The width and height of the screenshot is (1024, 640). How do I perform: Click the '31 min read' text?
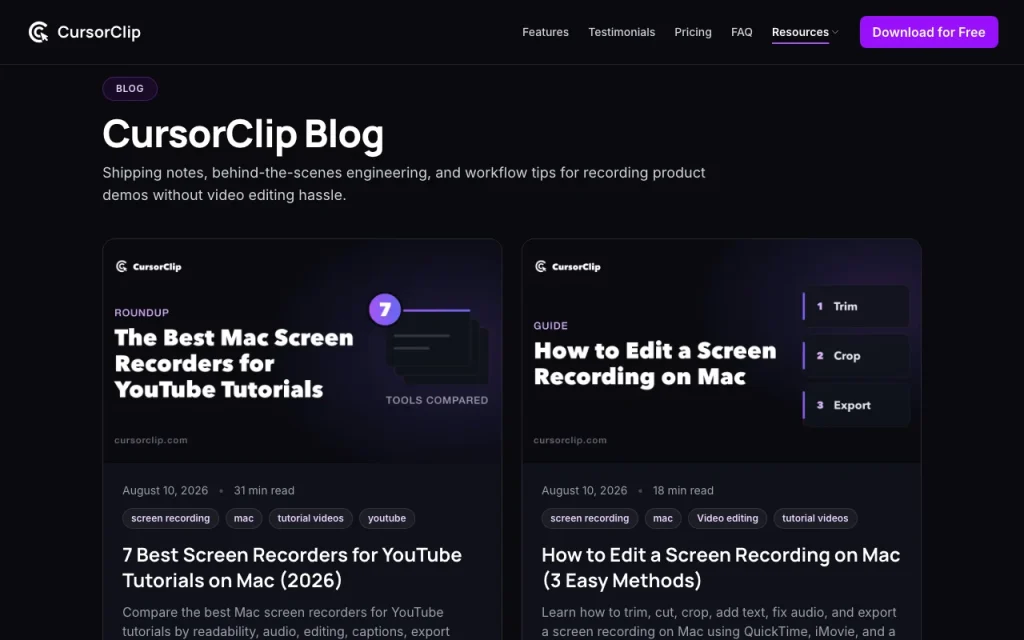(x=264, y=490)
